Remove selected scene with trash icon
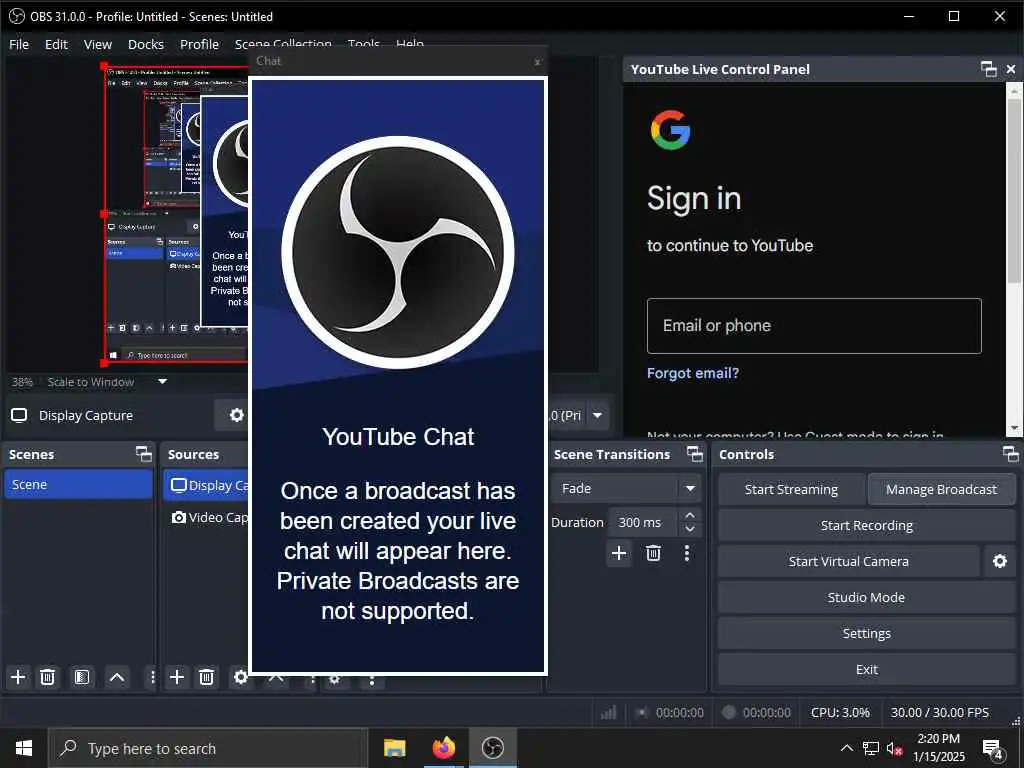 tap(47, 677)
